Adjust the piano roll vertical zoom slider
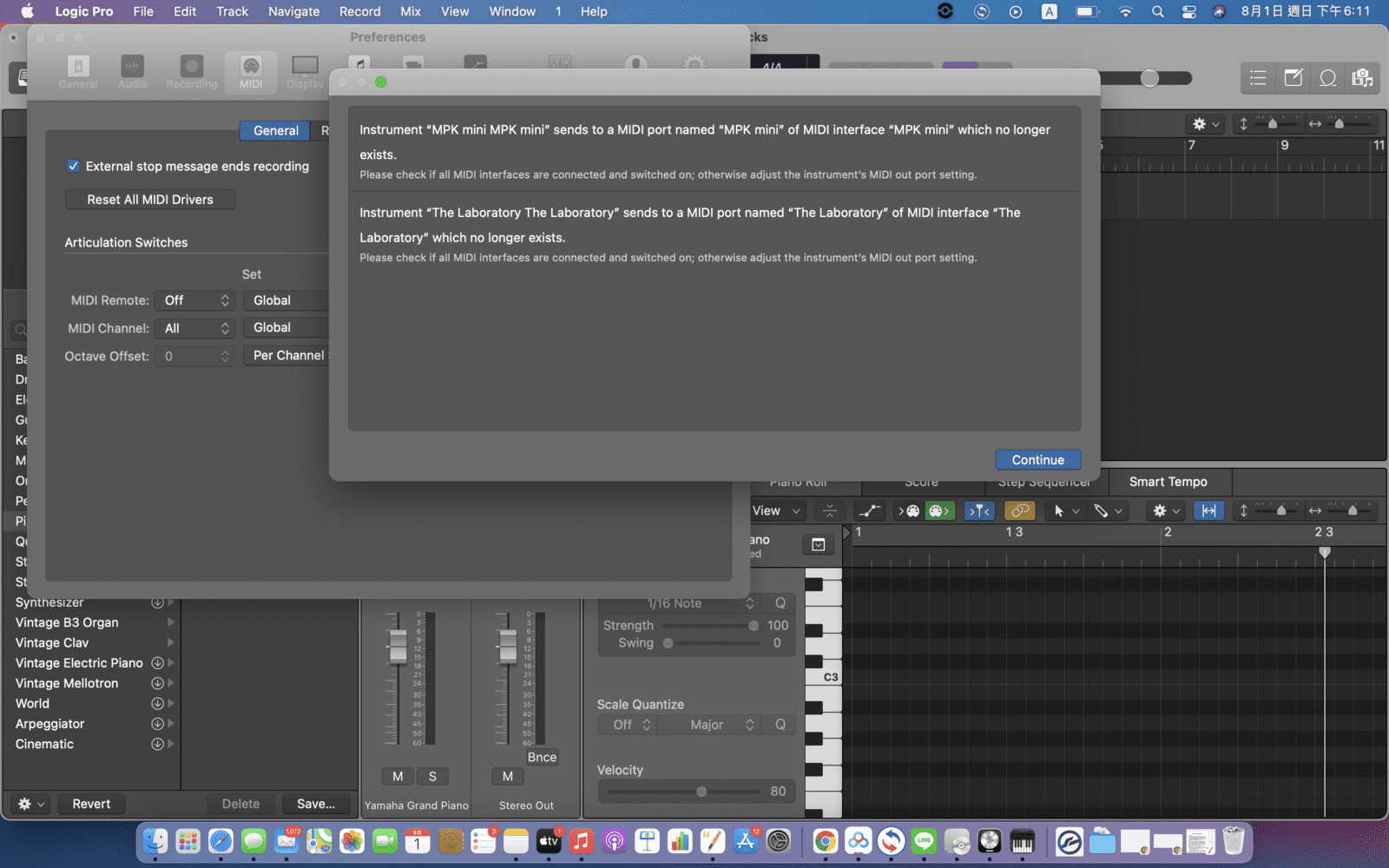 1282,510
